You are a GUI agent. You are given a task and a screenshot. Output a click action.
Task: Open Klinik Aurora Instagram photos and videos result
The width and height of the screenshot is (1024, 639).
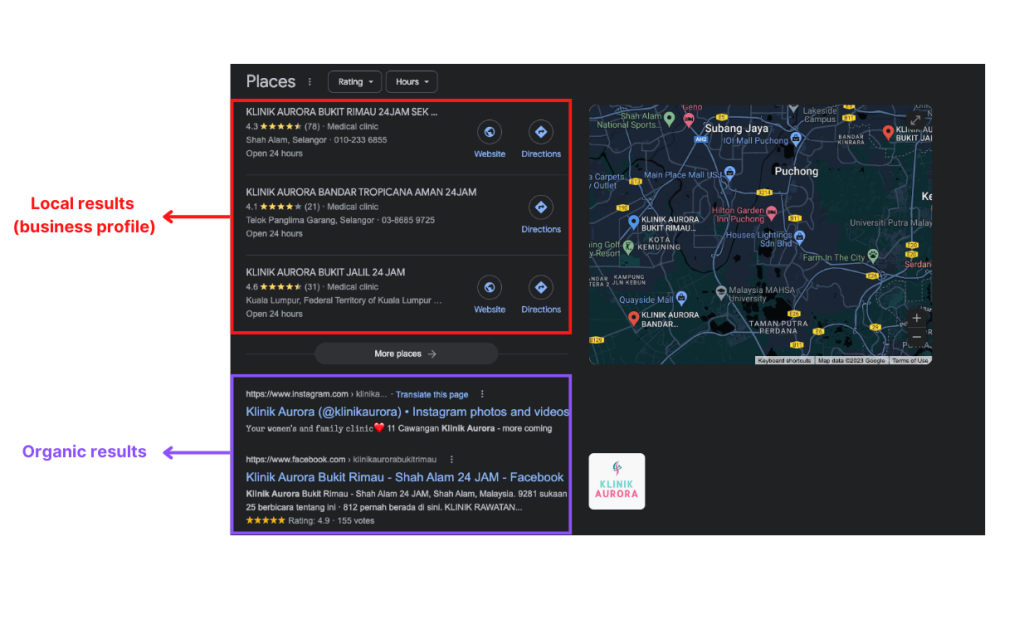[407, 412]
